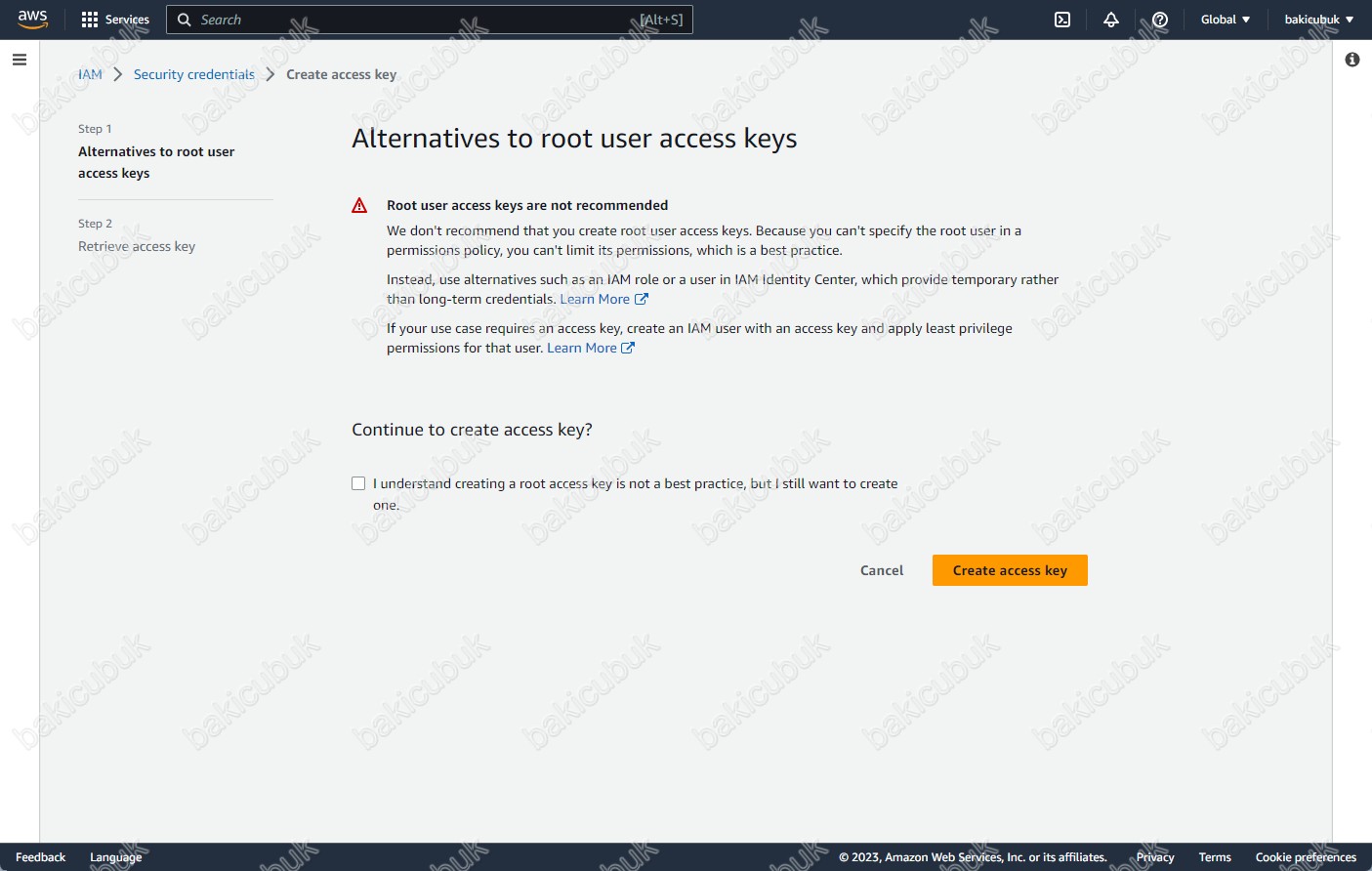Image resolution: width=1372 pixels, height=871 pixels.
Task: Open the Services grid menu
Action: pos(90,20)
